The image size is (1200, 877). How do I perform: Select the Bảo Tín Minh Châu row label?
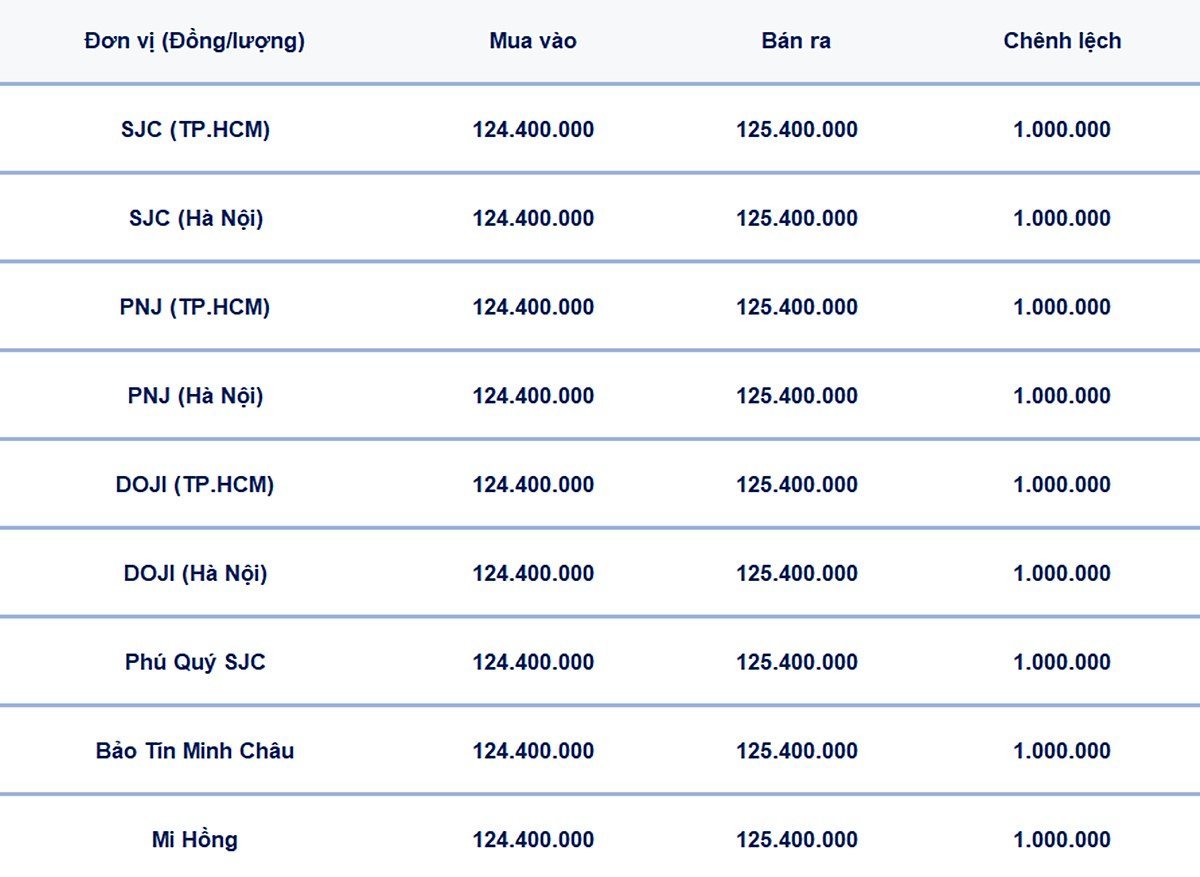[195, 751]
